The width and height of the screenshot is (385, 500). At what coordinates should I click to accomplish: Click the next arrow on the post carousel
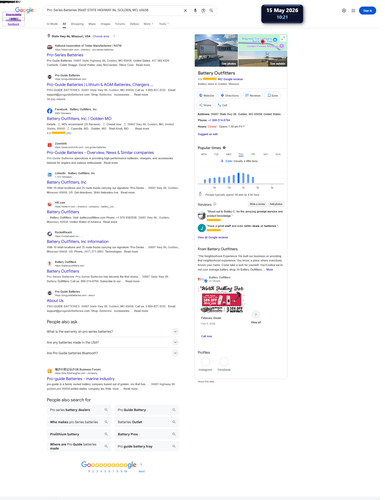coord(256,314)
